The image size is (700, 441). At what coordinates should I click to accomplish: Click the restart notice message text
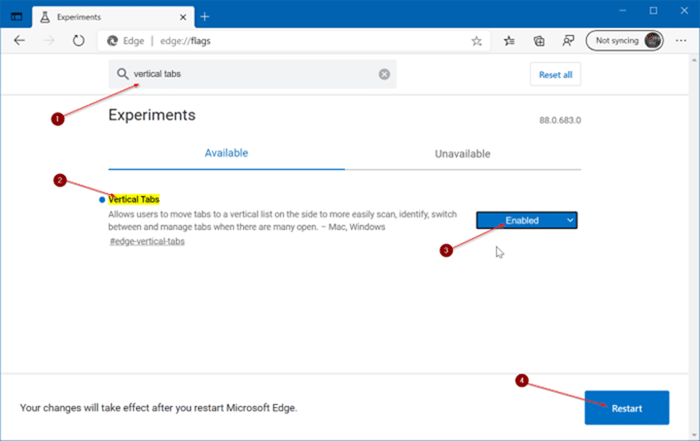point(158,408)
